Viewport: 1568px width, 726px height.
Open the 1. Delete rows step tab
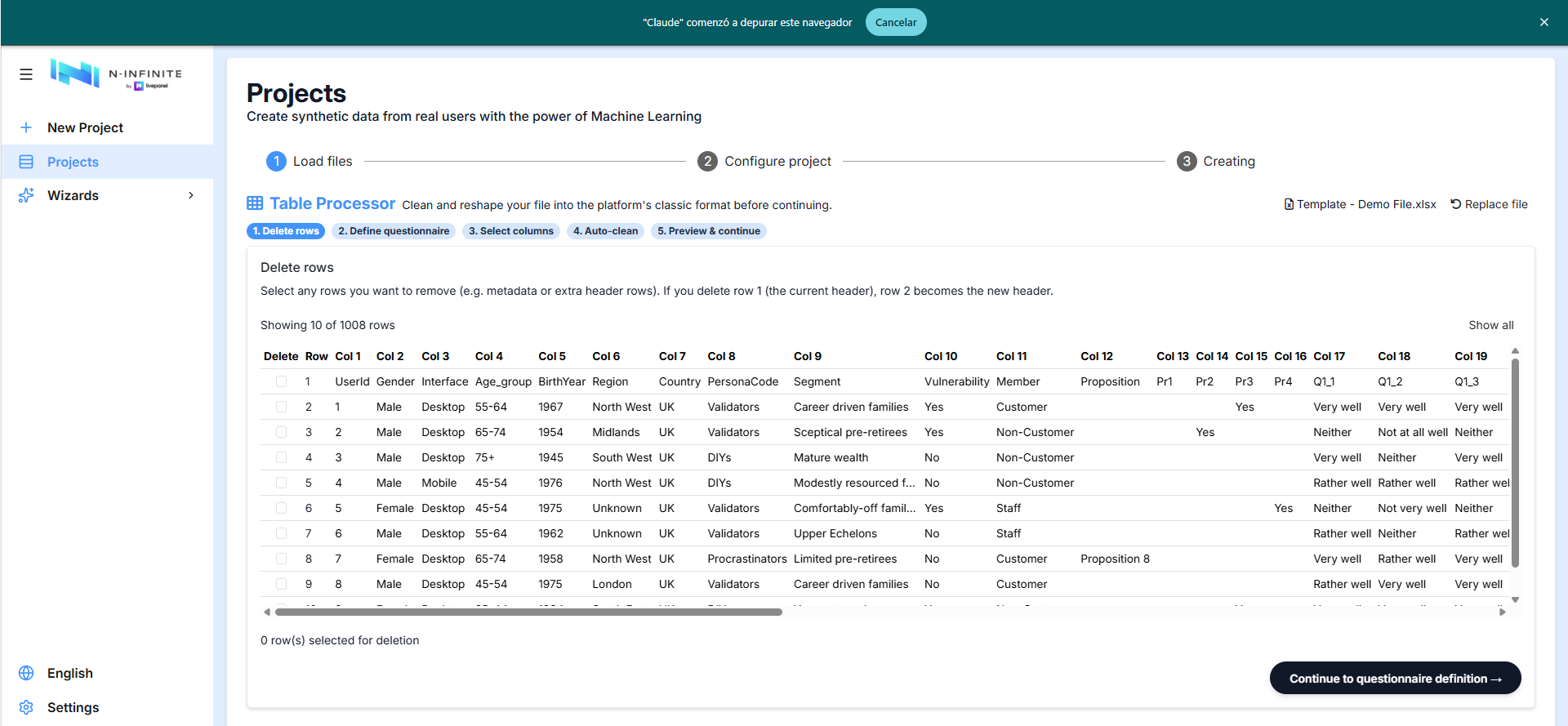(x=286, y=231)
